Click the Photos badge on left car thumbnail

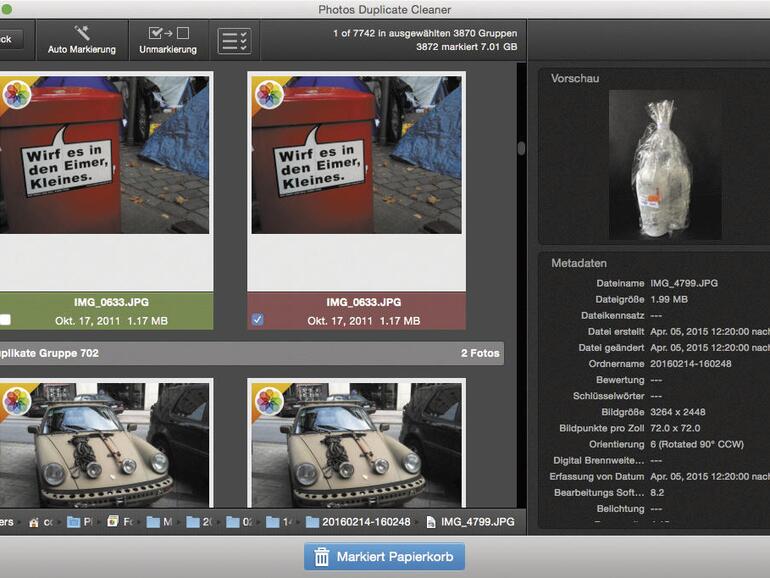[x=18, y=402]
